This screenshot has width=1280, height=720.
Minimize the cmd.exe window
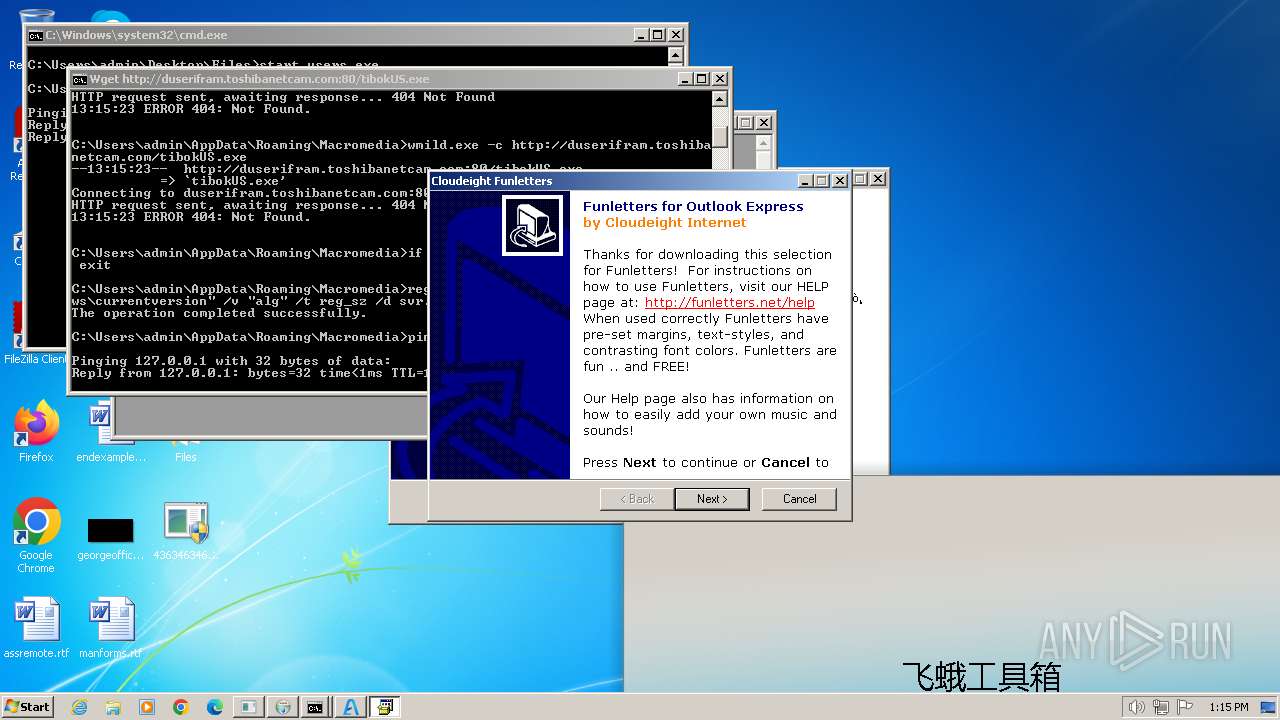coord(640,34)
